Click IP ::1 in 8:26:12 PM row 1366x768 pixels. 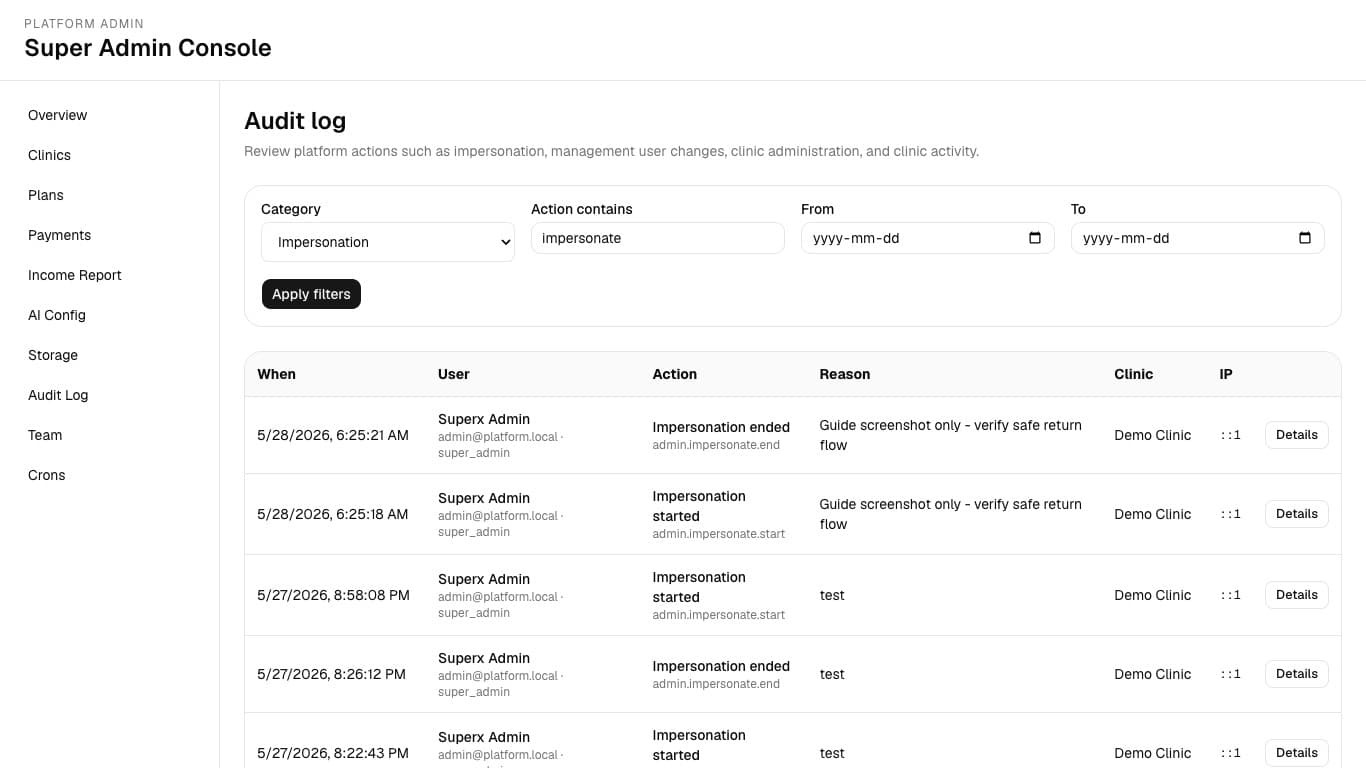point(1230,674)
